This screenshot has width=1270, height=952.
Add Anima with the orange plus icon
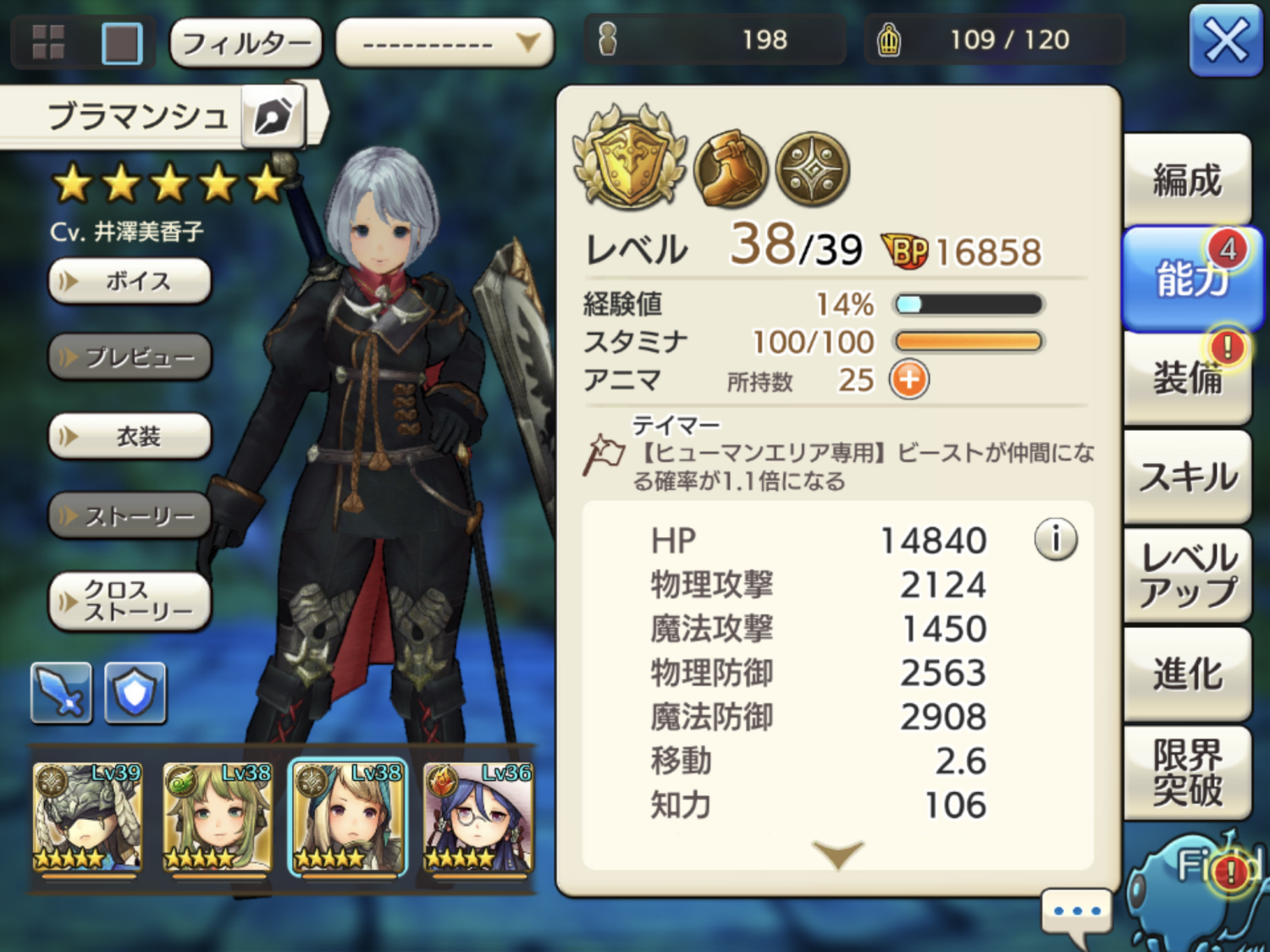pyautogui.click(x=908, y=380)
